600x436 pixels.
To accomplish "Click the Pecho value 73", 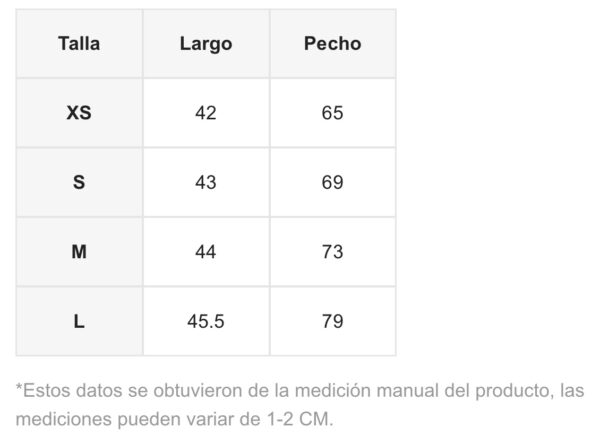I will click(x=332, y=252).
